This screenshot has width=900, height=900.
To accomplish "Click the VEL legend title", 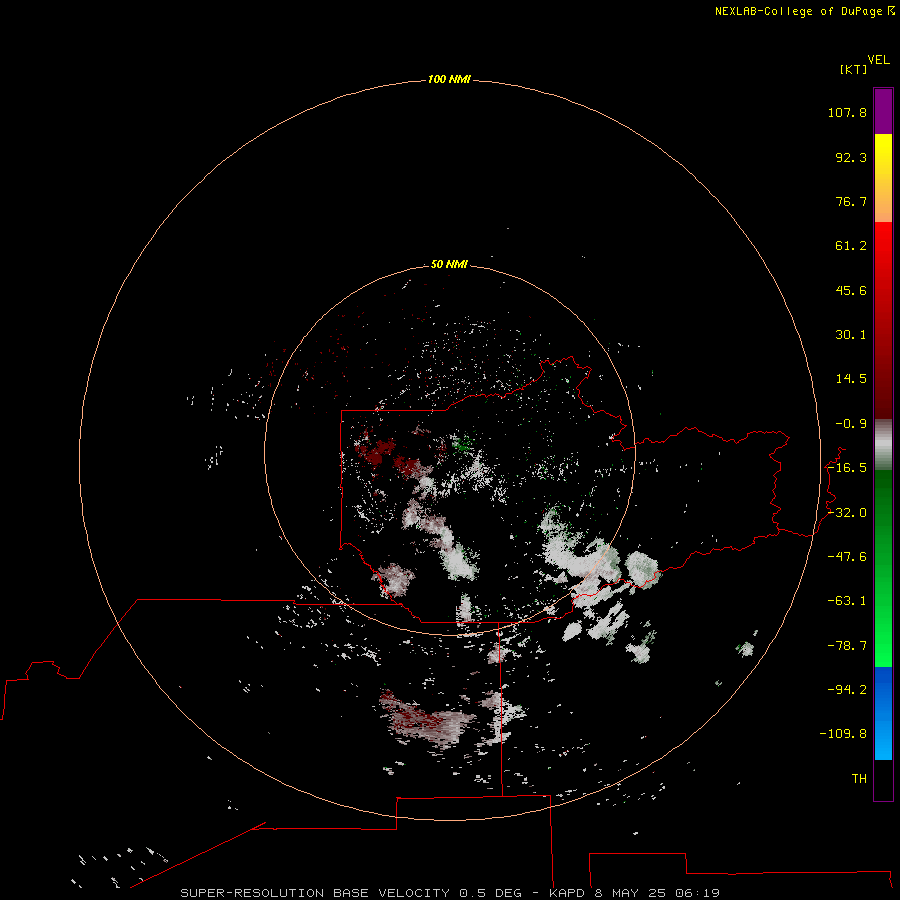I will [x=878, y=60].
